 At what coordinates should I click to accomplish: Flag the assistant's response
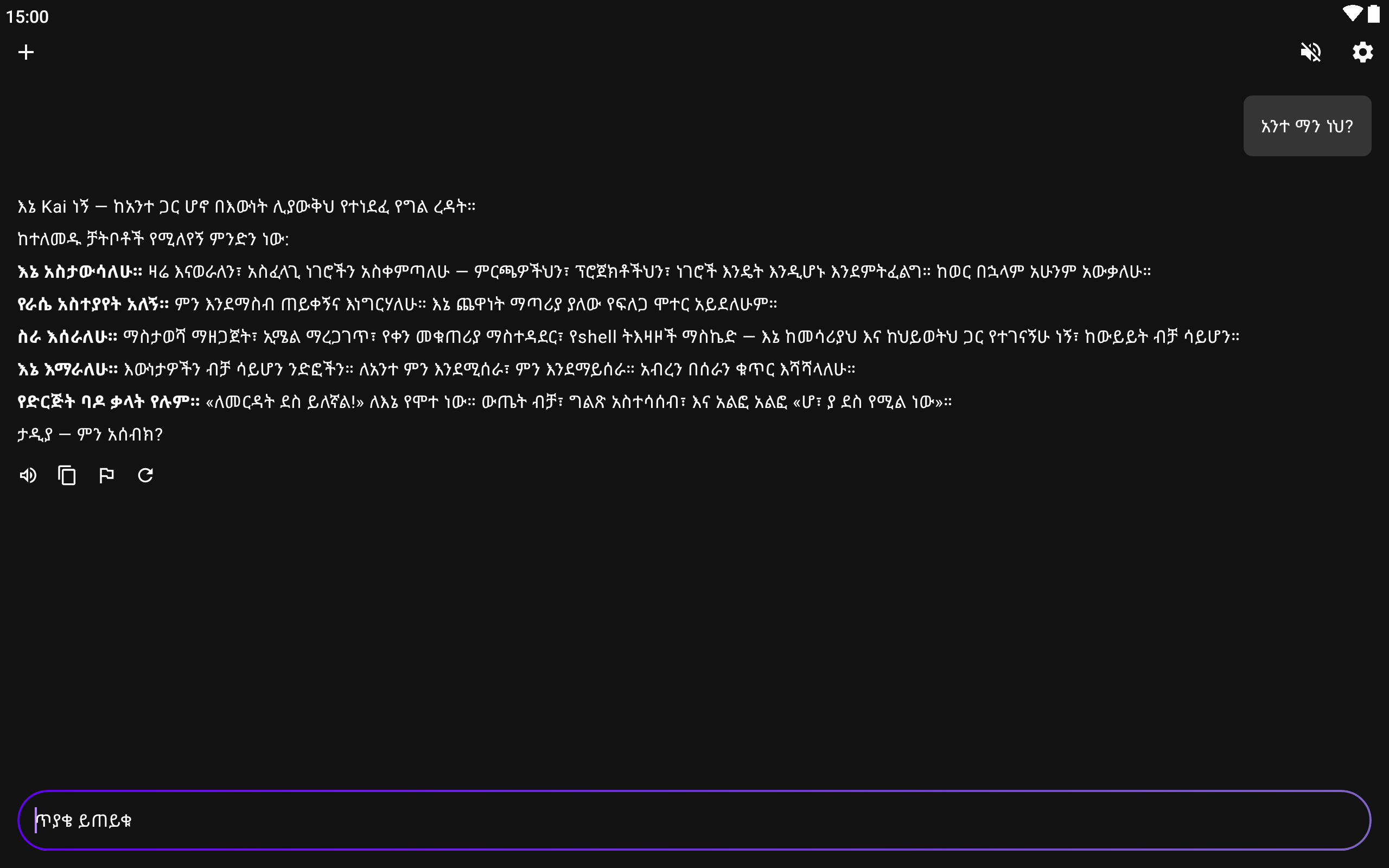106,475
